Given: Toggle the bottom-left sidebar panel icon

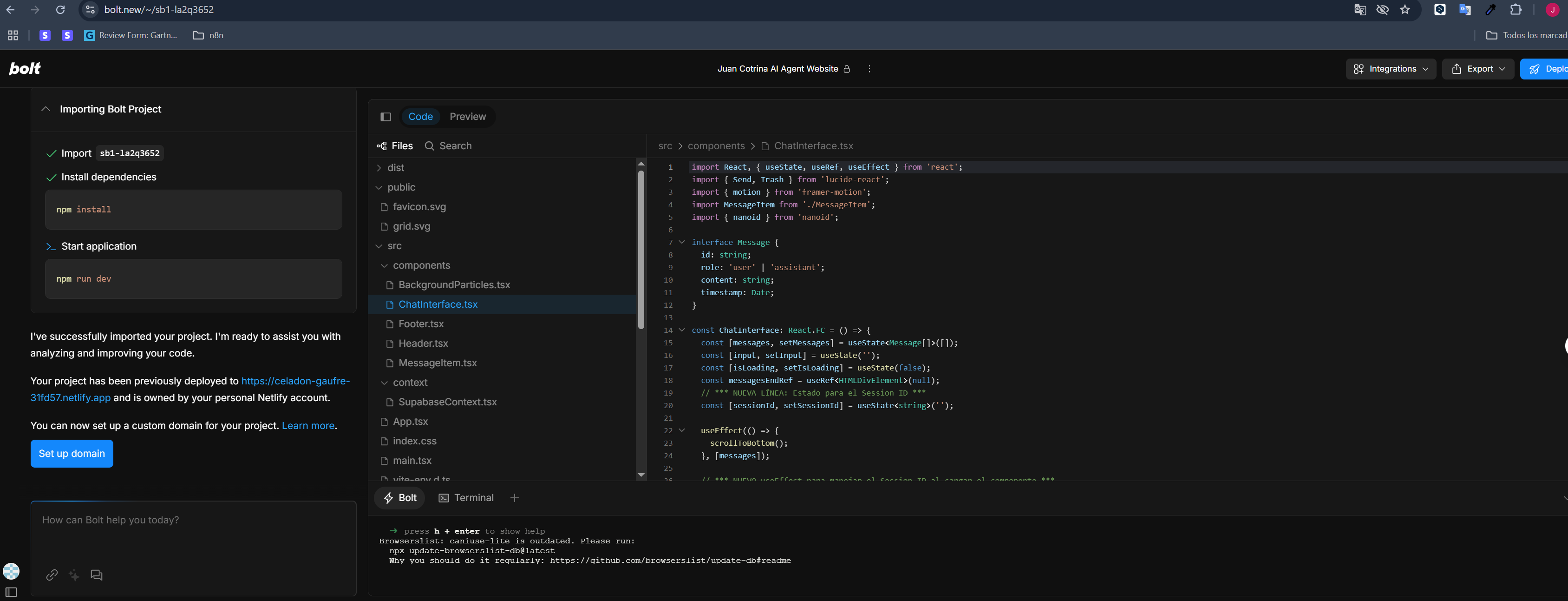Looking at the screenshot, I should coord(11,592).
